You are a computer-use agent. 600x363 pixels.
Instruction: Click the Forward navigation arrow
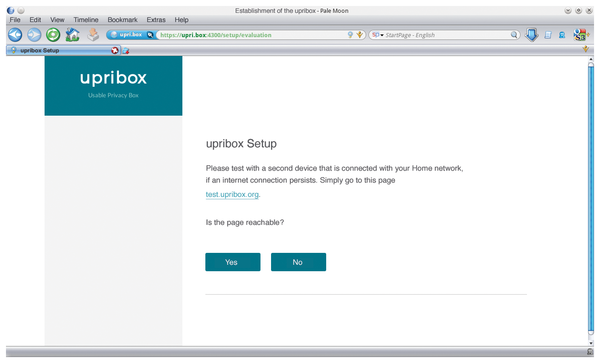pyautogui.click(x=34, y=35)
